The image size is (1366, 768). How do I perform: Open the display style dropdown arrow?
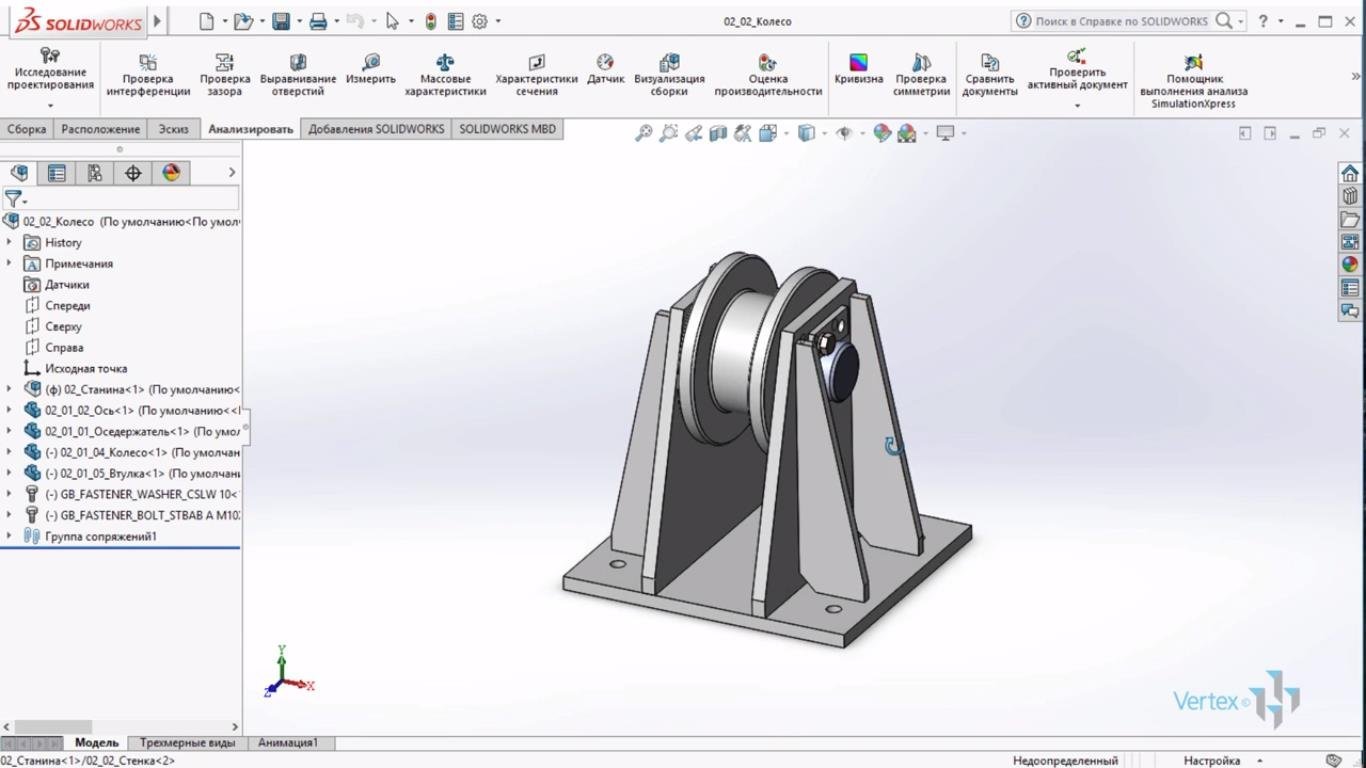[824, 131]
